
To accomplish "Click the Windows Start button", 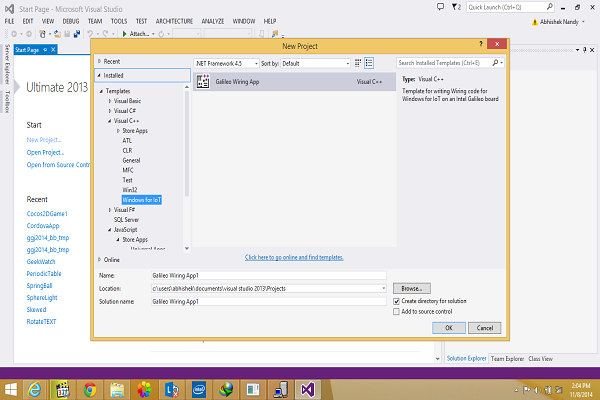I will 10,390.
